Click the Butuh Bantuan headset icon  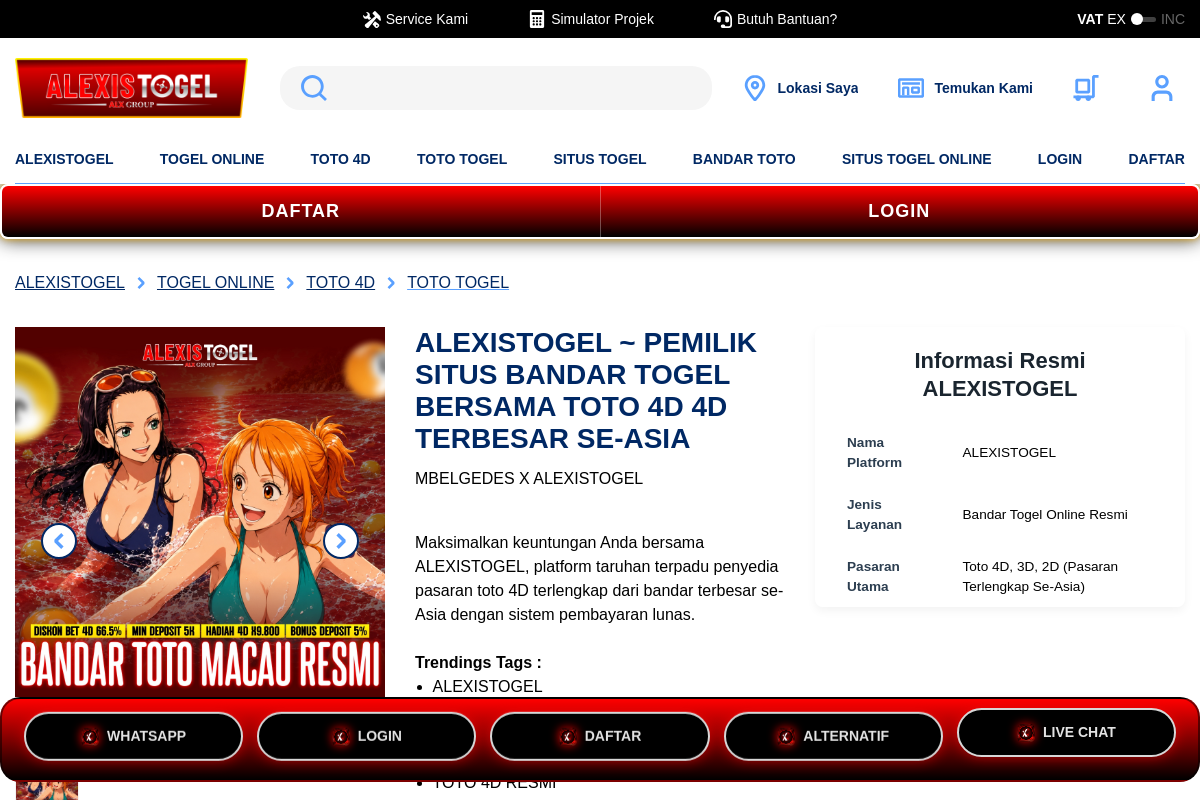click(723, 19)
